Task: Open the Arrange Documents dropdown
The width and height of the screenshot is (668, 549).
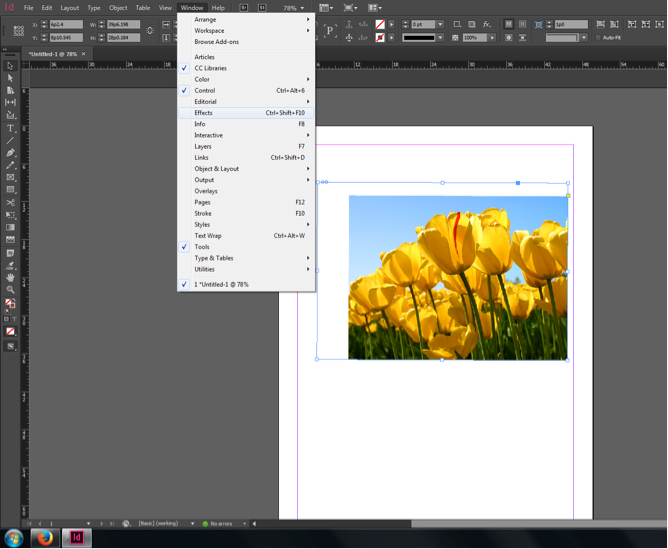Action: click(x=375, y=8)
